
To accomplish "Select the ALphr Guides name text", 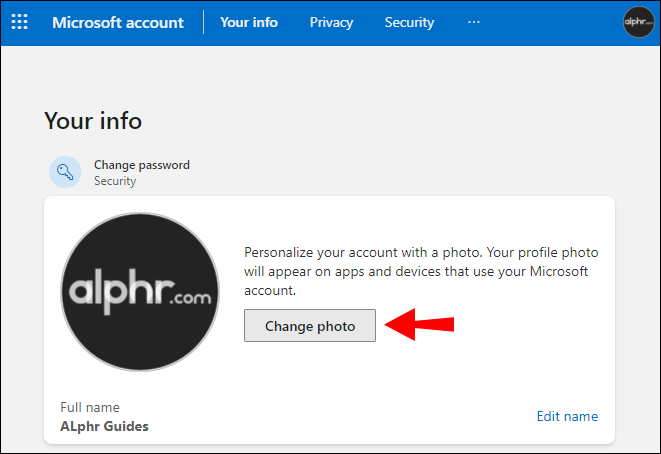I will tap(105, 426).
